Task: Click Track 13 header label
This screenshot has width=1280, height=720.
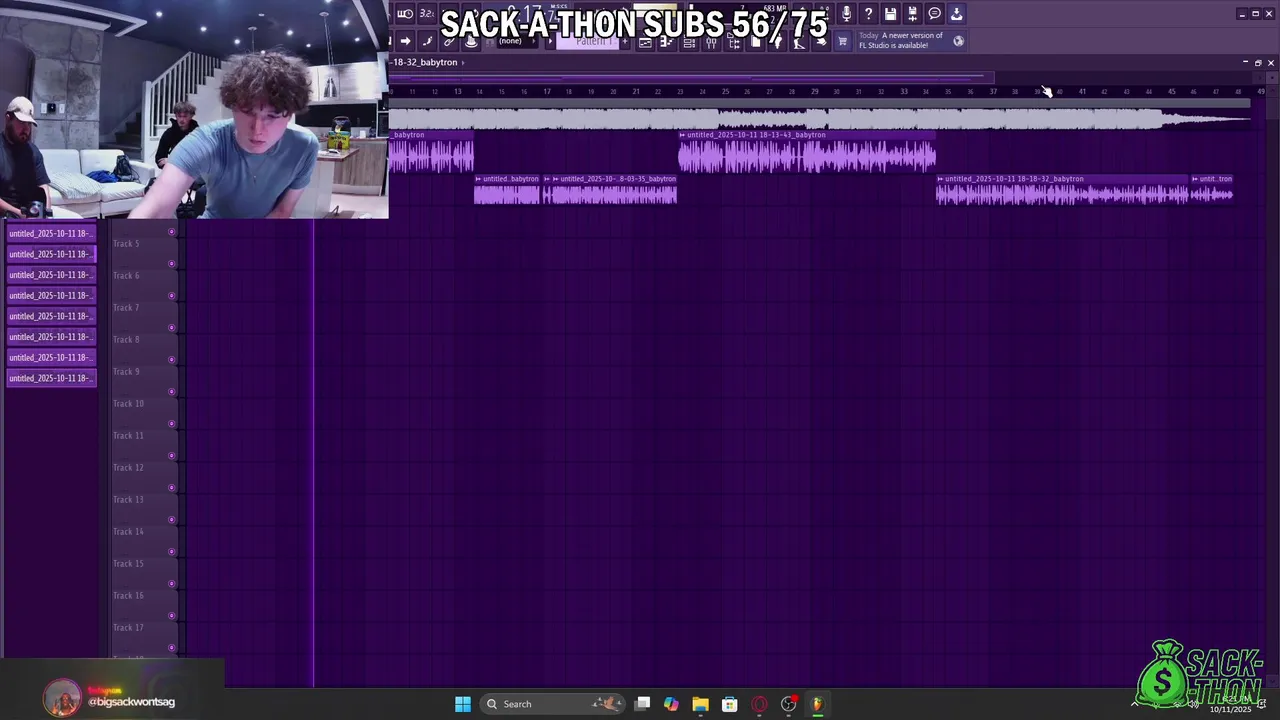Action: (128, 499)
